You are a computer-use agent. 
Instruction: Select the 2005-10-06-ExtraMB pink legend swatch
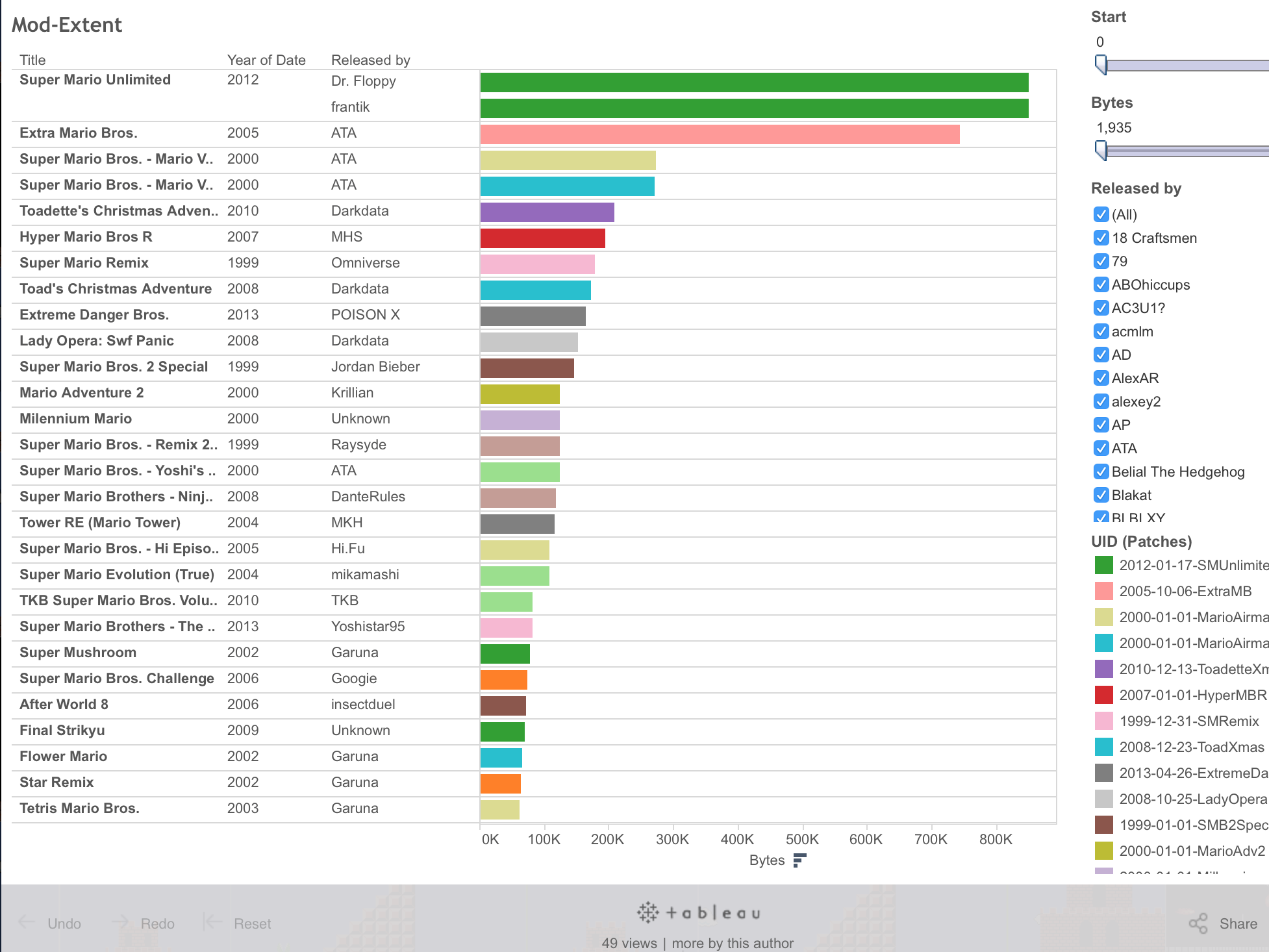pyautogui.click(x=1104, y=591)
